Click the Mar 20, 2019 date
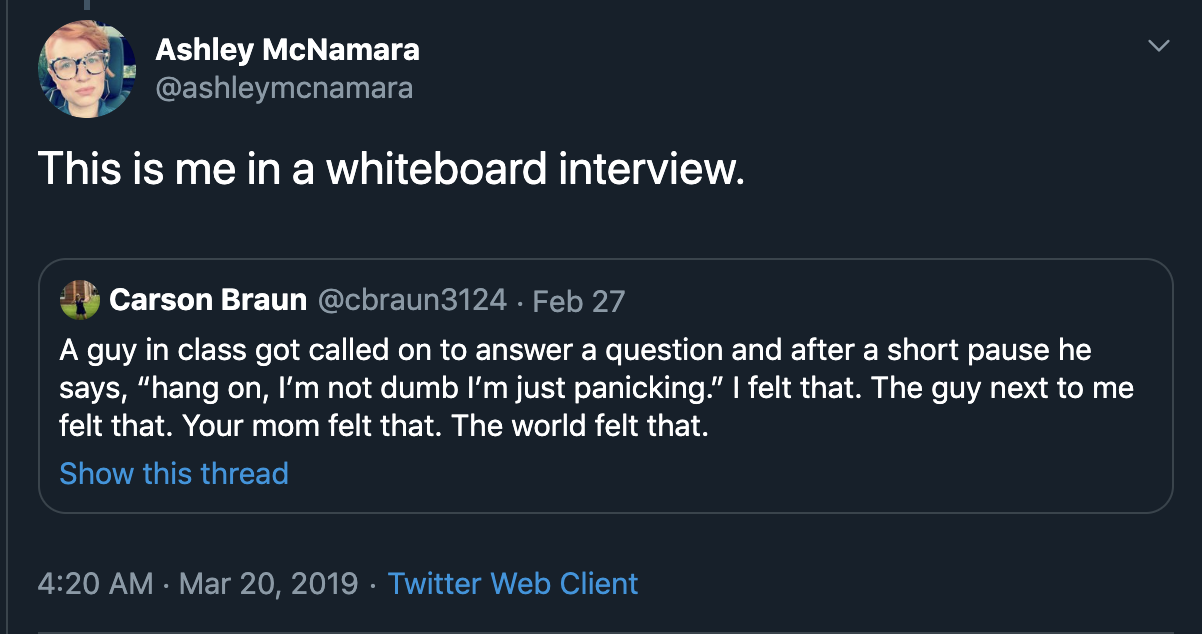 268,583
